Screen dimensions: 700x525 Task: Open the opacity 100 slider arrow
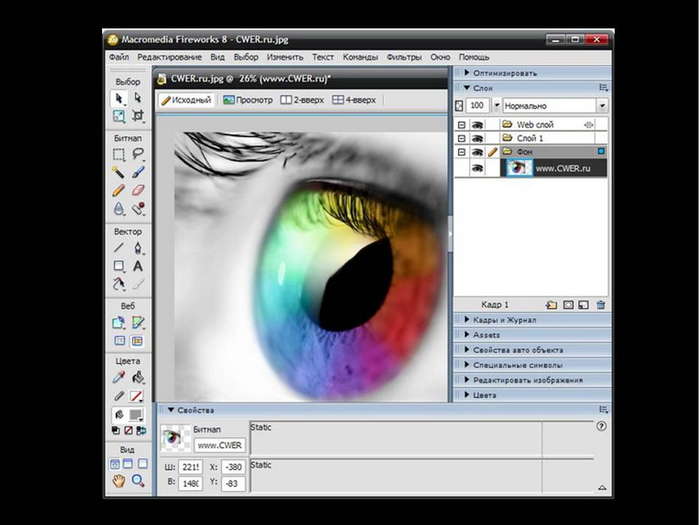[x=496, y=106]
